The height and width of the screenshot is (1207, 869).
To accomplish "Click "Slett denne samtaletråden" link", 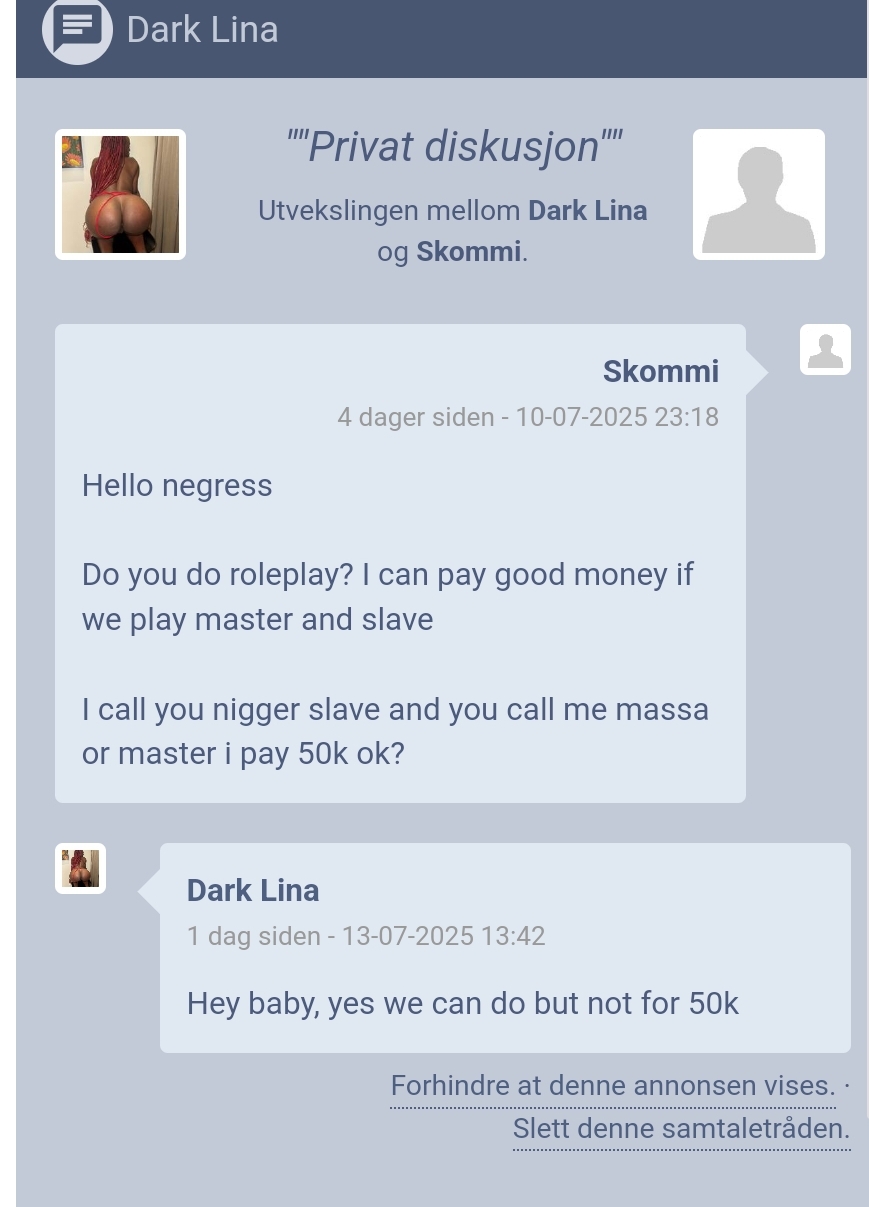I will point(682,1129).
